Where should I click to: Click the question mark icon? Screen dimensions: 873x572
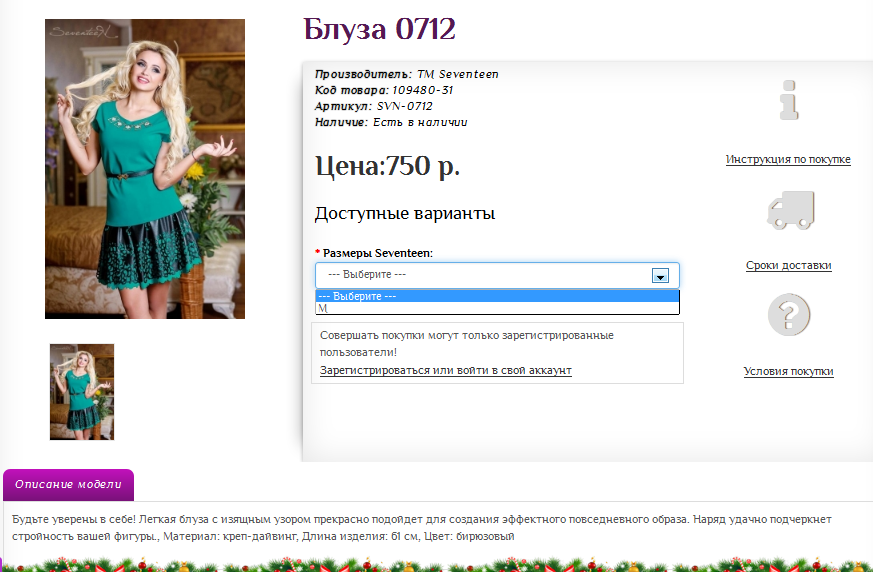(x=789, y=315)
